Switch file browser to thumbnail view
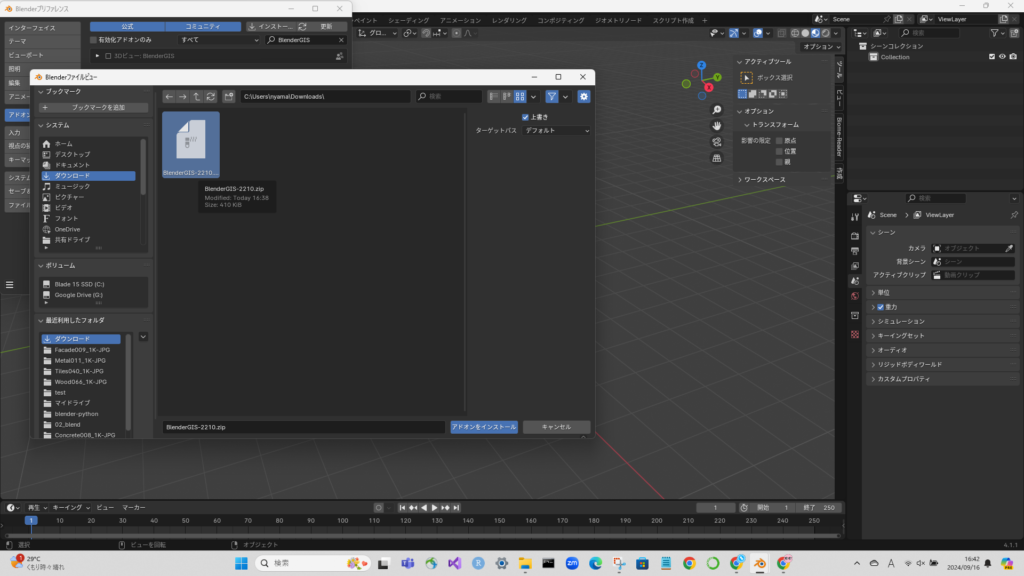This screenshot has width=1024, height=576. [x=520, y=96]
